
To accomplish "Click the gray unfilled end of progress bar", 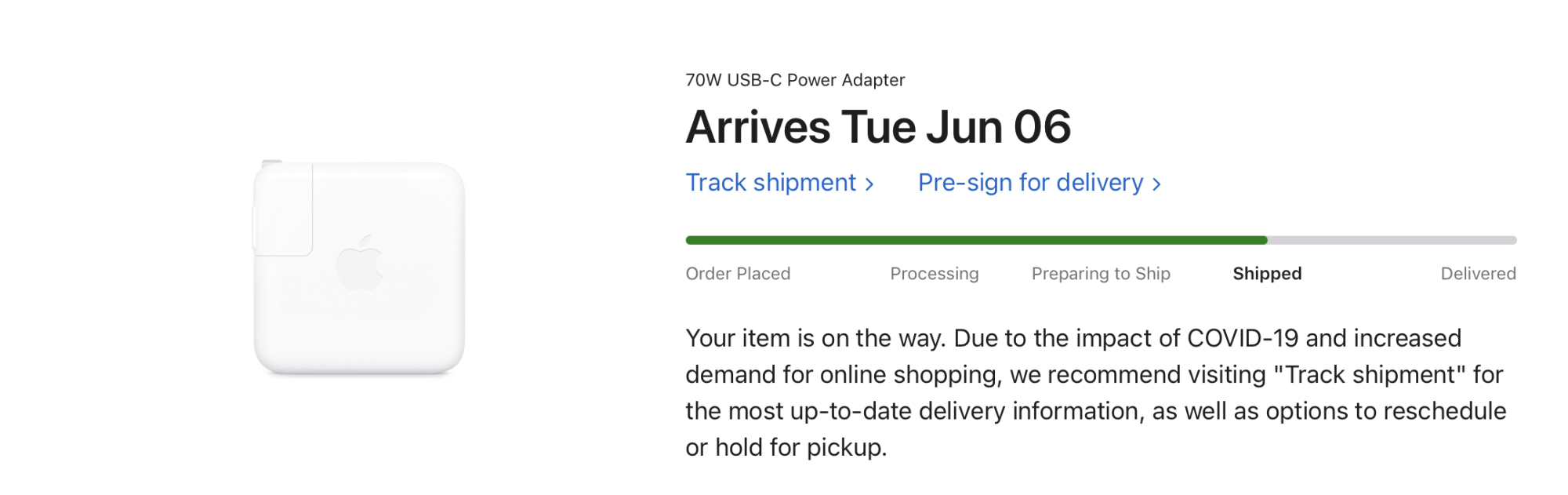I will pos(1392,240).
